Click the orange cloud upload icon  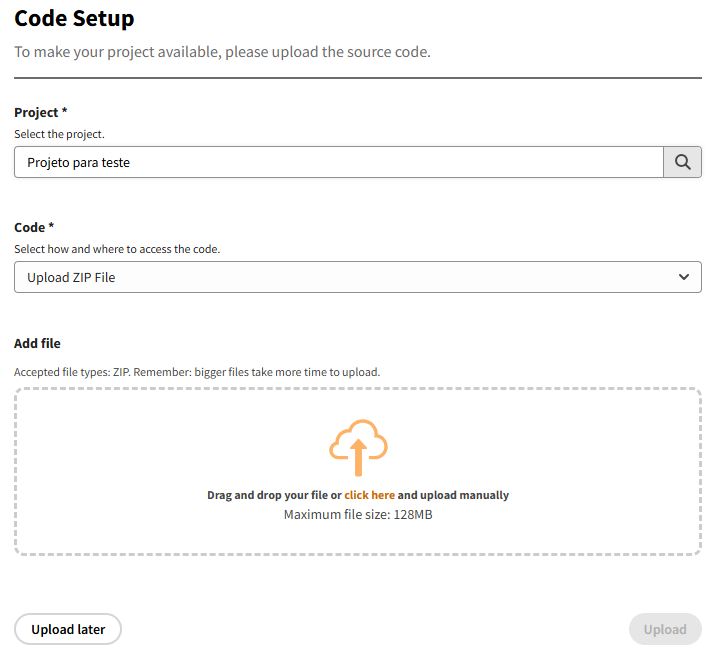pyautogui.click(x=358, y=447)
